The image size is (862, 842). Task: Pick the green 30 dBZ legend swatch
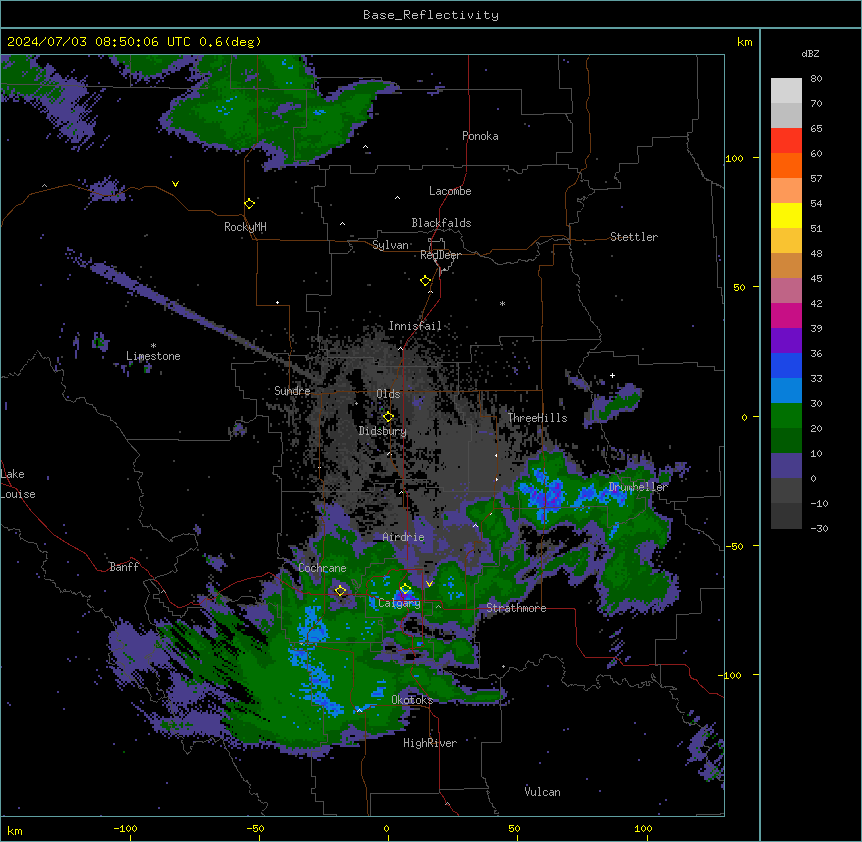pyautogui.click(x=786, y=416)
